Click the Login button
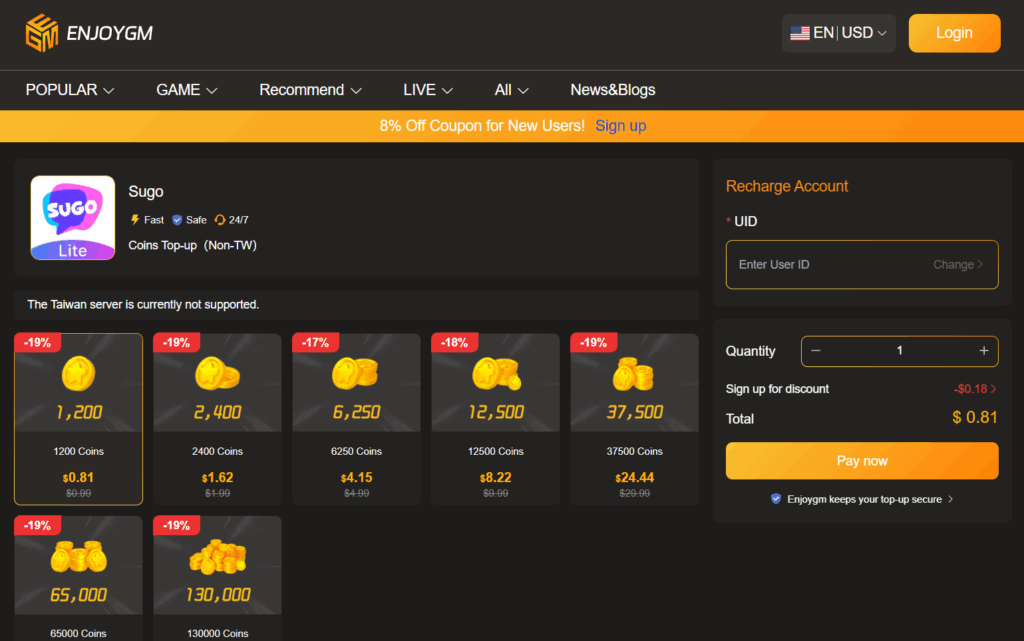1024x641 pixels. tap(953, 33)
